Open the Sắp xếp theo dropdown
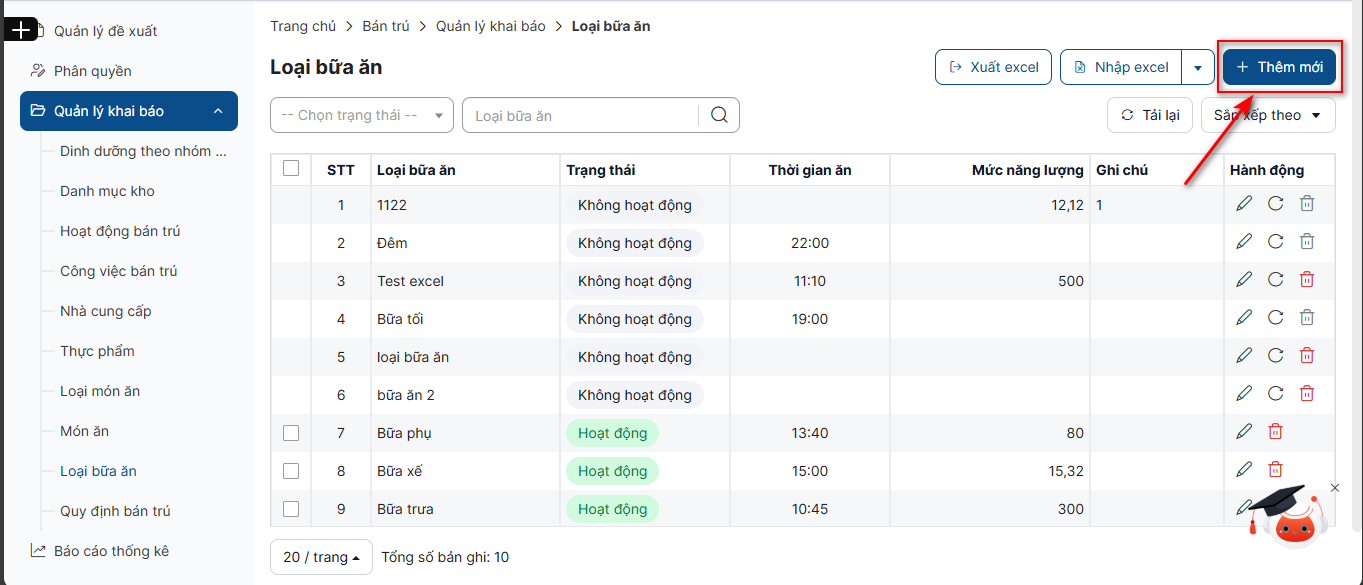This screenshot has width=1363, height=585. click(x=1268, y=115)
